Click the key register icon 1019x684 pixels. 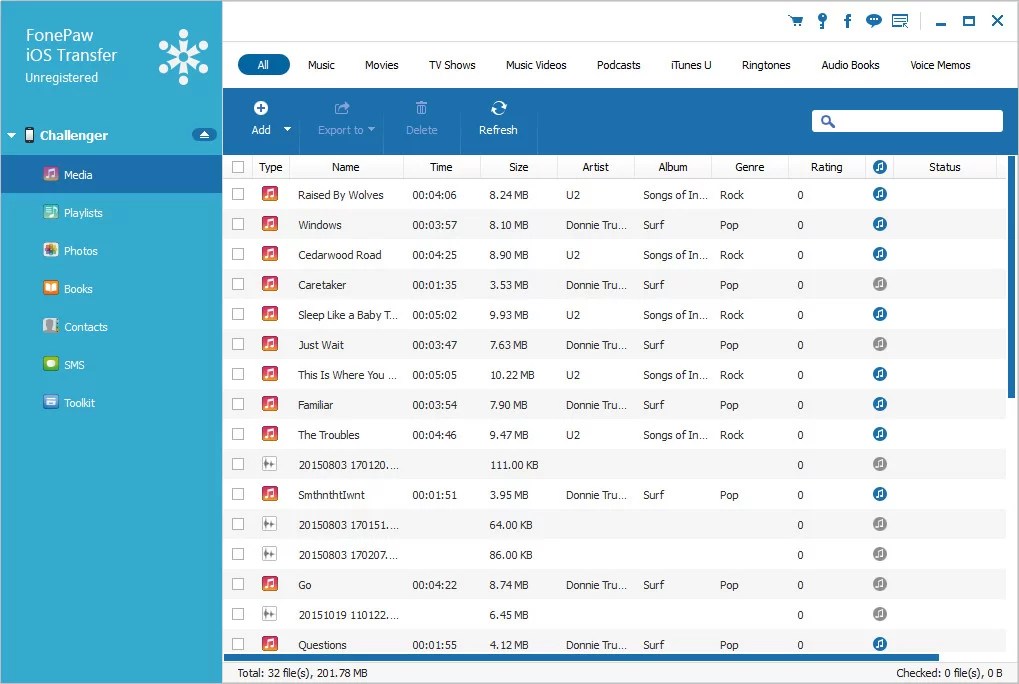point(822,21)
